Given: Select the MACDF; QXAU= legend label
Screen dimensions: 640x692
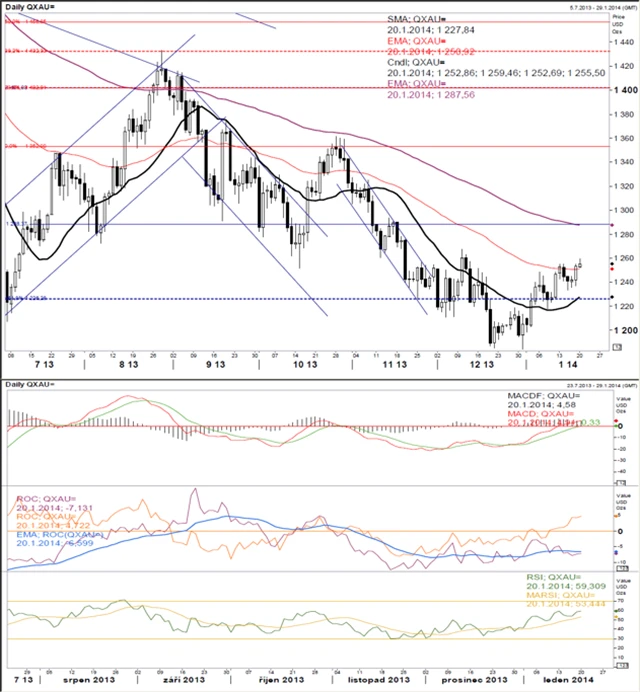Looking at the screenshot, I should click(x=544, y=396).
